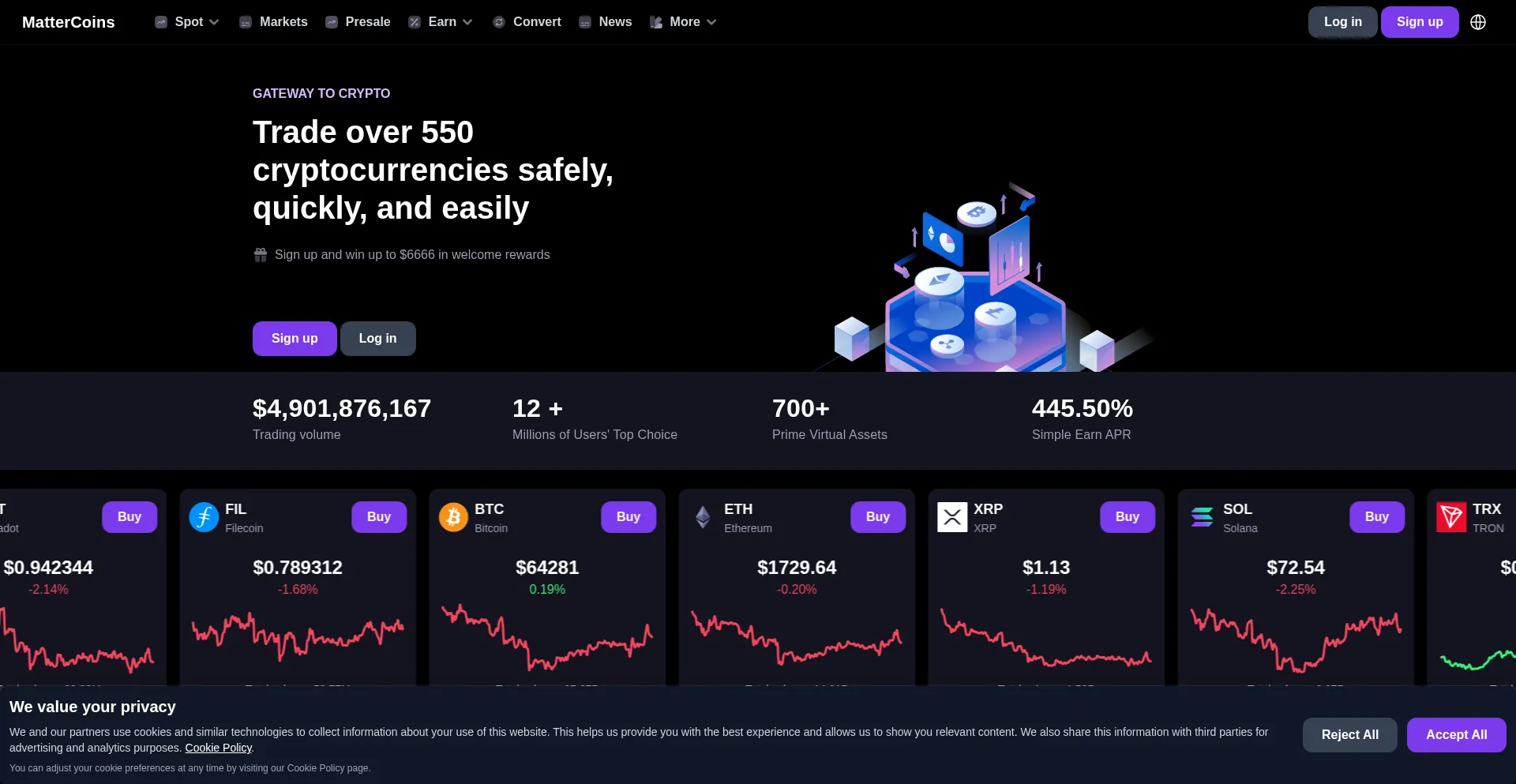Click the Convert swap icon
The height and width of the screenshot is (784, 1516).
[499, 22]
